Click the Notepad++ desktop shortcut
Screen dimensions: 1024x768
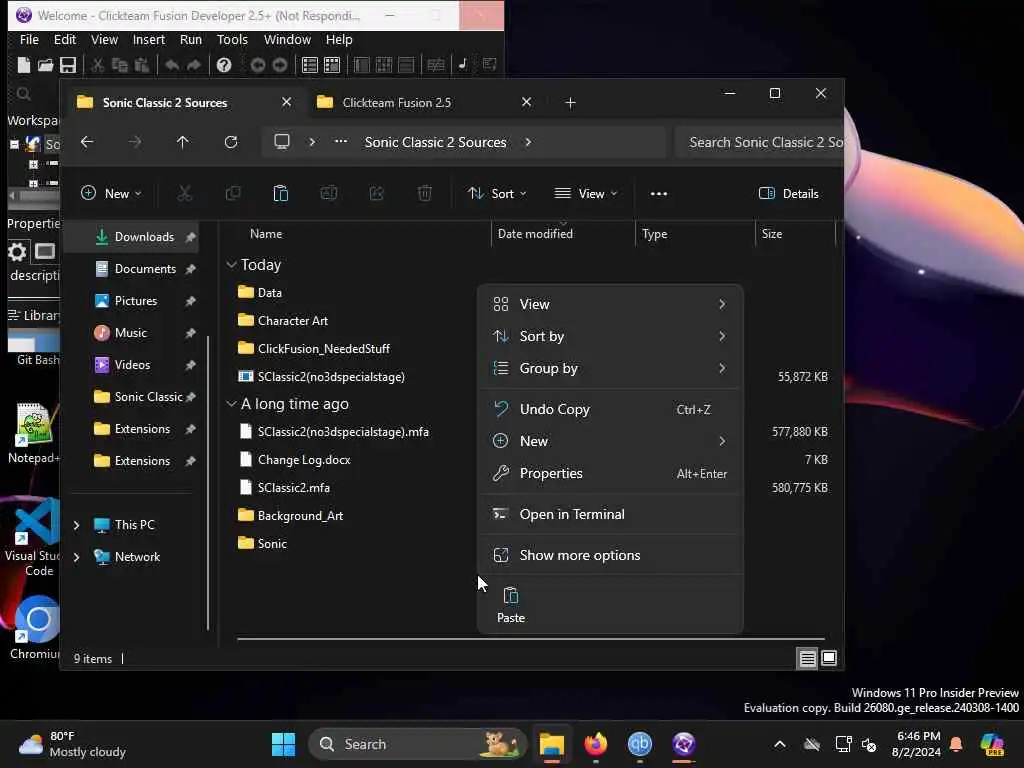(34, 432)
